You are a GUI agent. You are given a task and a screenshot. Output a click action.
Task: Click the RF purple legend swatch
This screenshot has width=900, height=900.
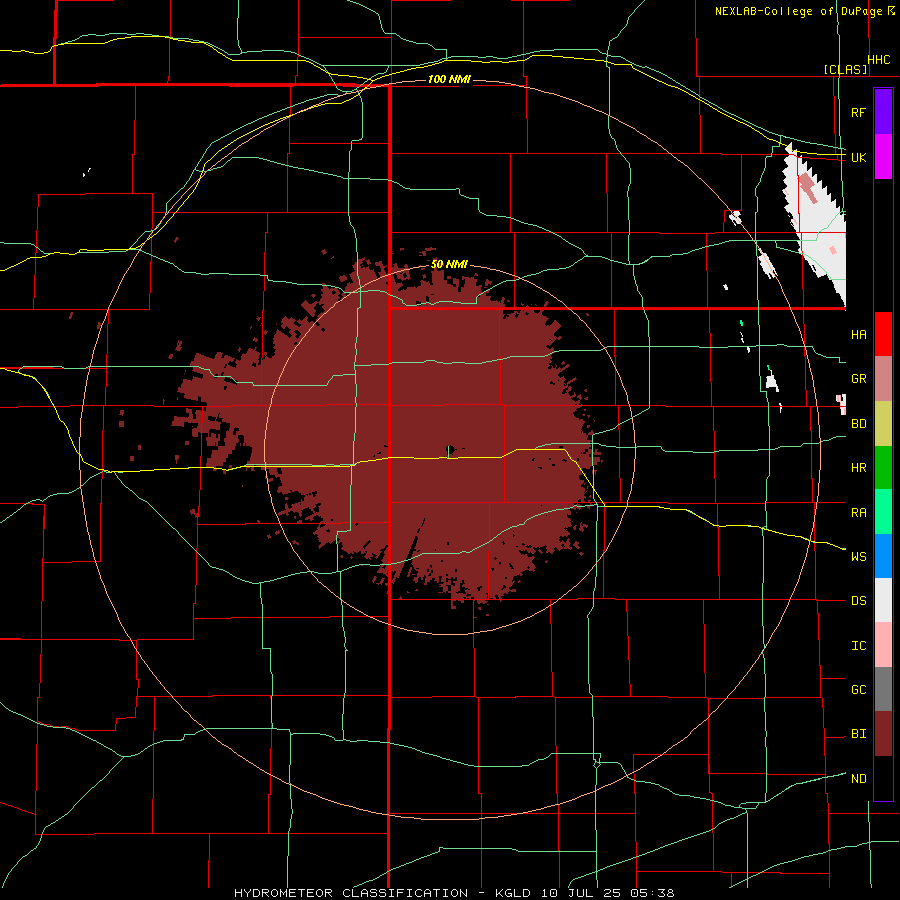883,112
